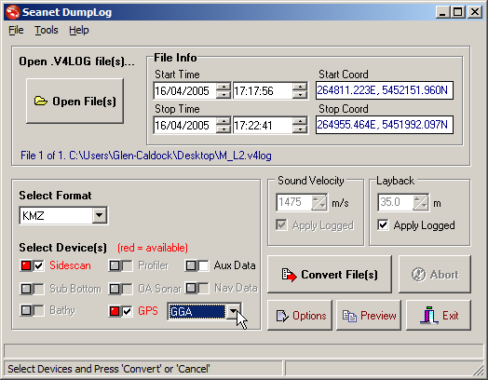Toggle Sound Velocity Apply Logged checkbox
This screenshot has height=380, width=488.
(x=281, y=225)
